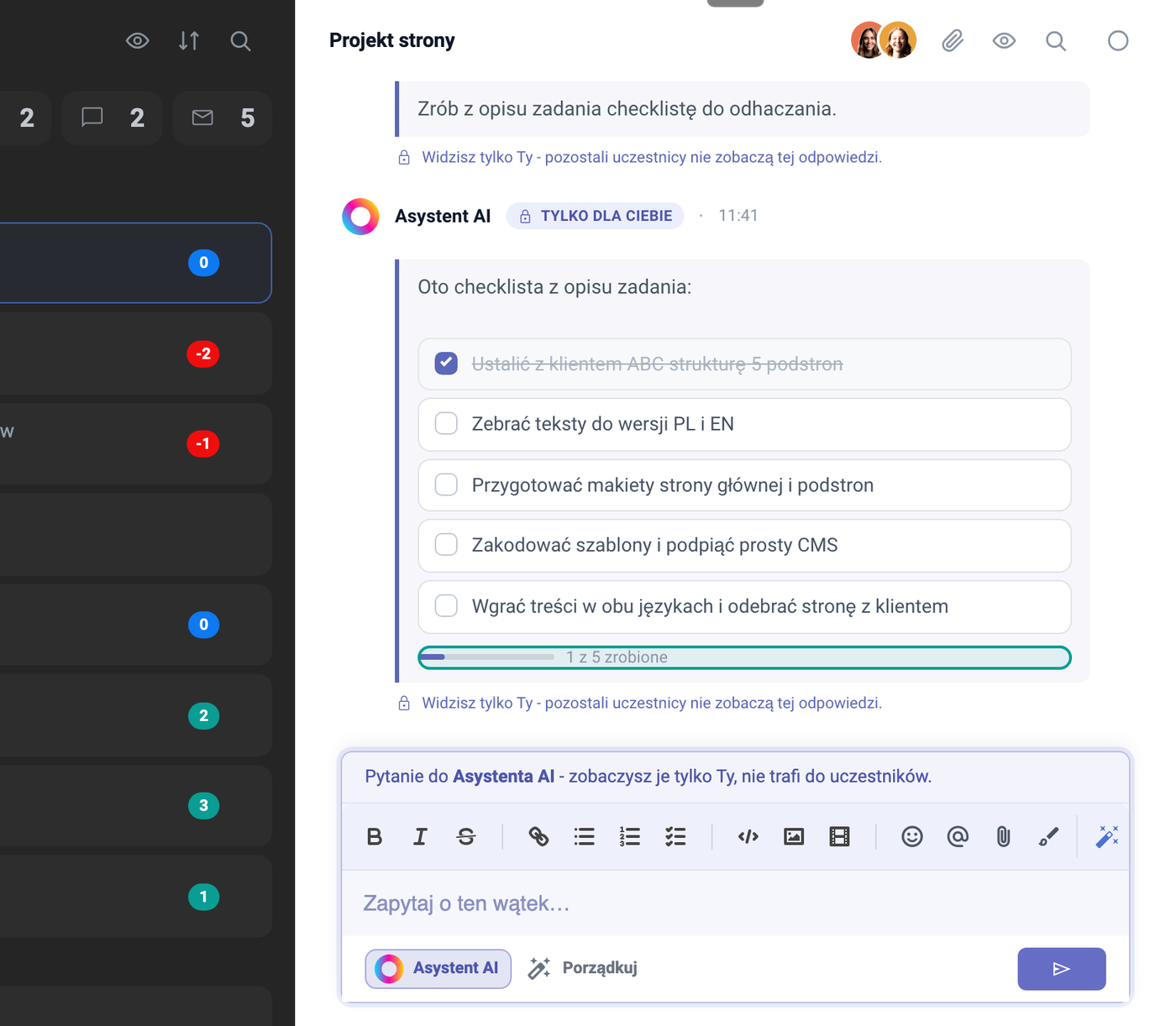The height and width of the screenshot is (1026, 1176).
Task: Select sidebar item with red -2 badge
Action: [135, 353]
